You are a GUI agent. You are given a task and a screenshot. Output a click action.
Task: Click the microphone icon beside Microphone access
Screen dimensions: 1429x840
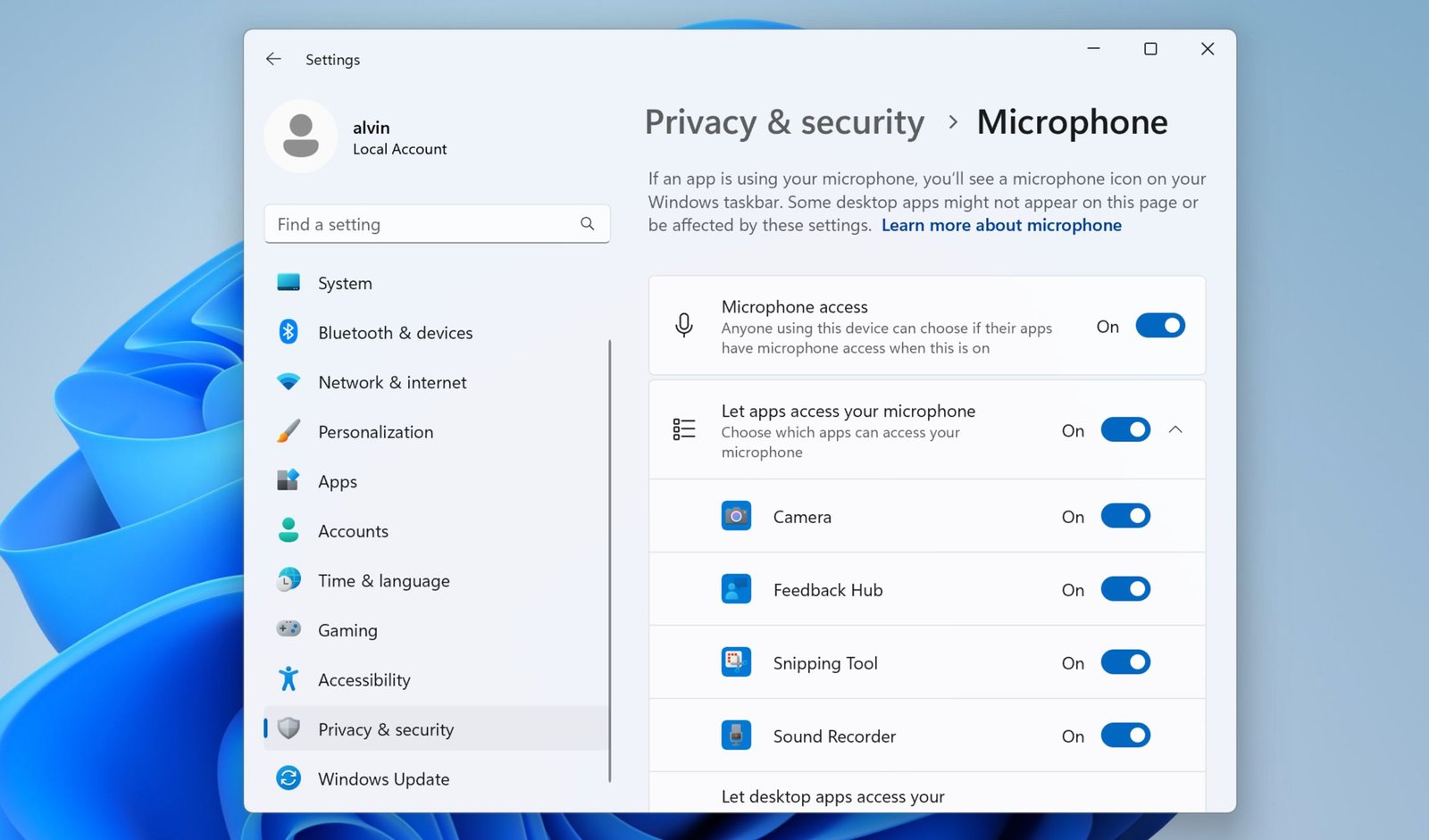(684, 325)
